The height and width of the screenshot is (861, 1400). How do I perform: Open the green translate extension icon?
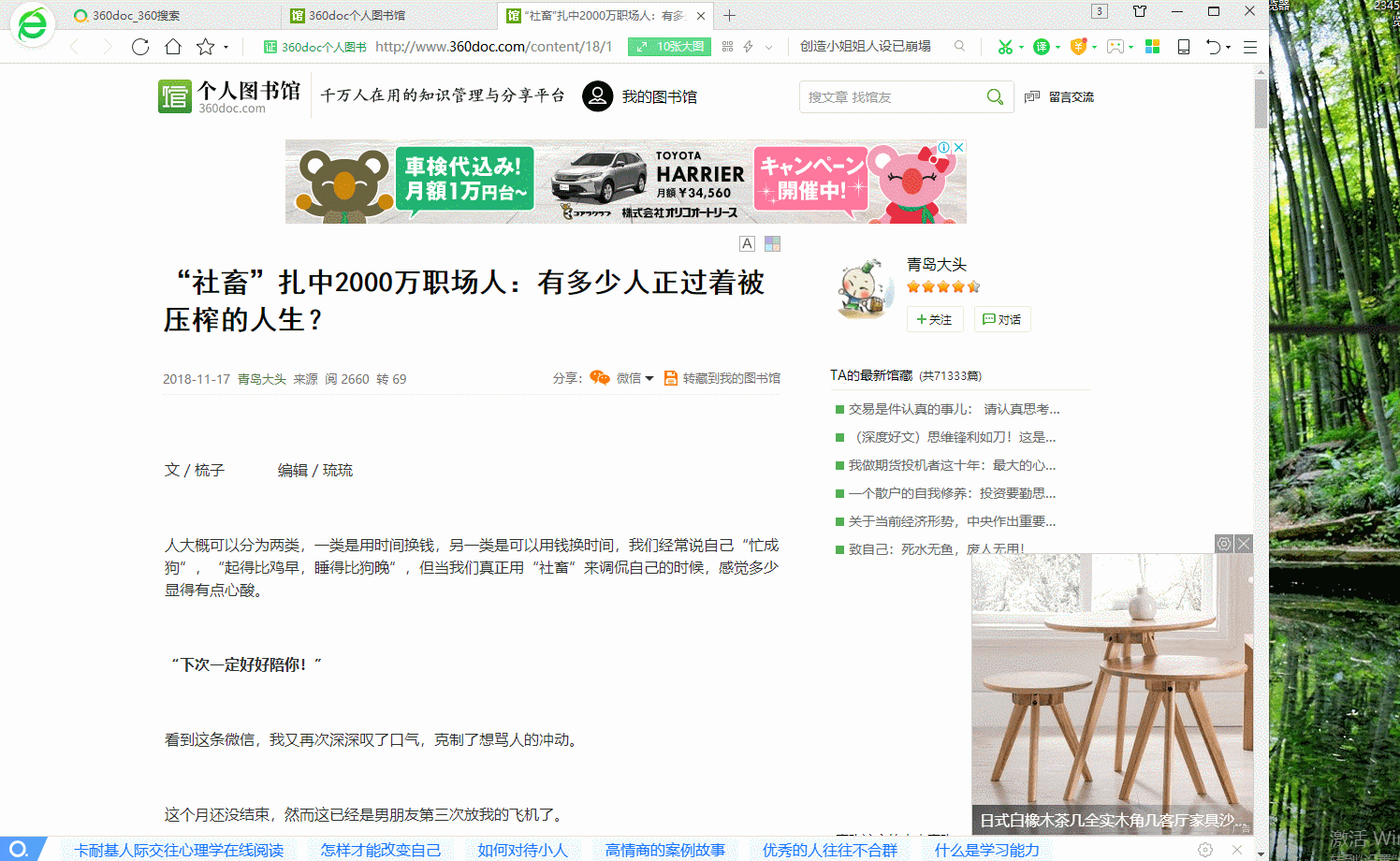[1041, 47]
